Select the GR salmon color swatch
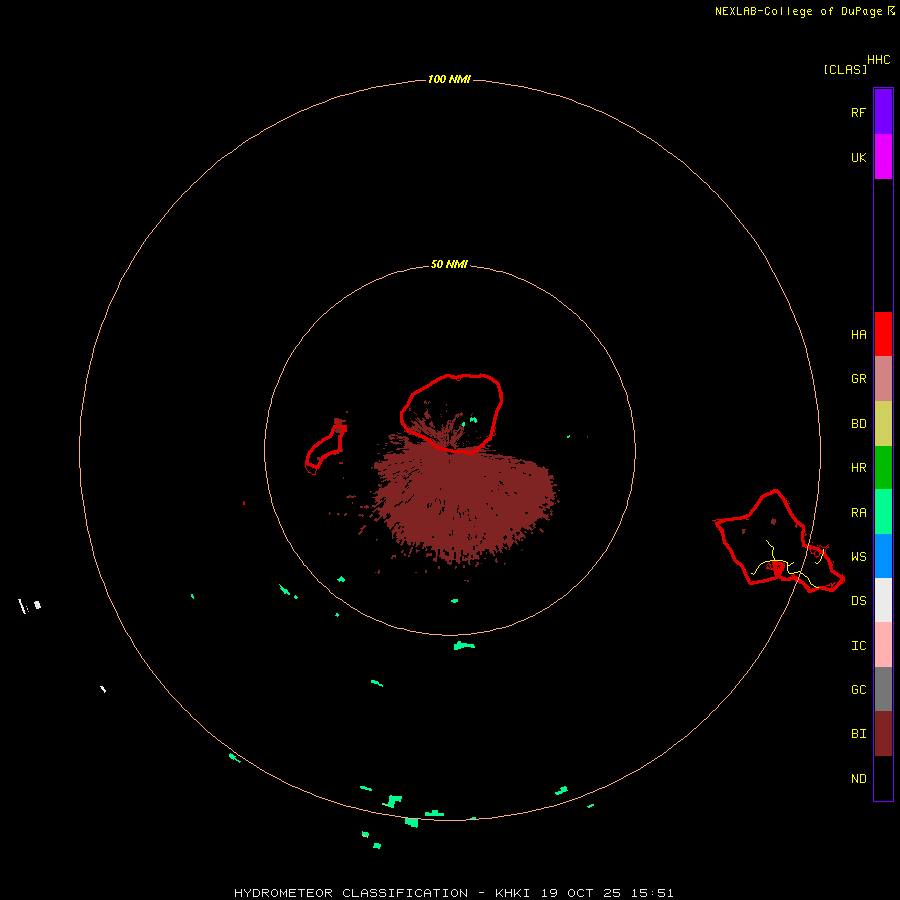The height and width of the screenshot is (900, 900). pyautogui.click(x=883, y=379)
